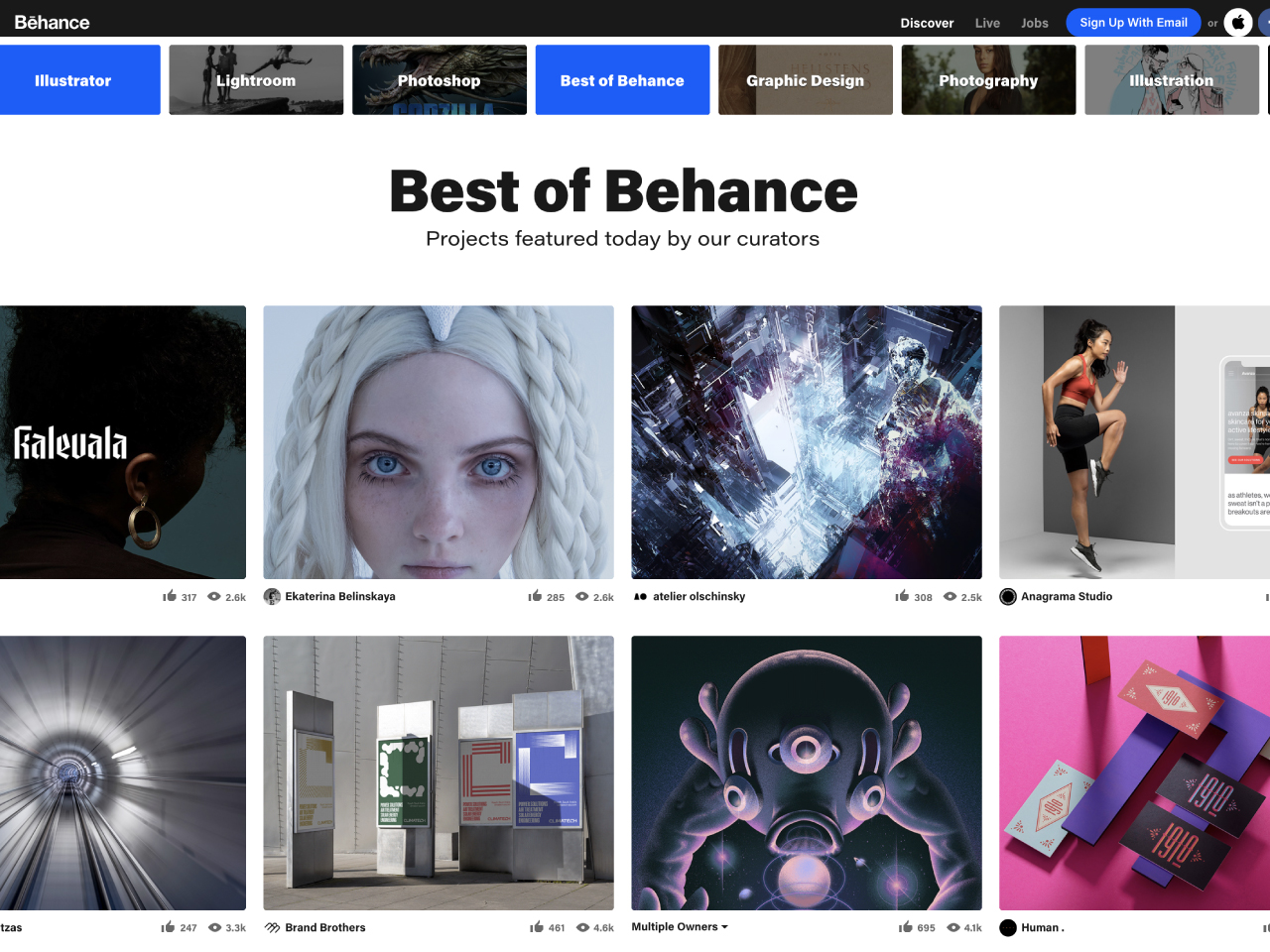Click Anagrama Studio's avatar icon
Image resolution: width=1270 pixels, height=952 pixels.
click(1008, 596)
